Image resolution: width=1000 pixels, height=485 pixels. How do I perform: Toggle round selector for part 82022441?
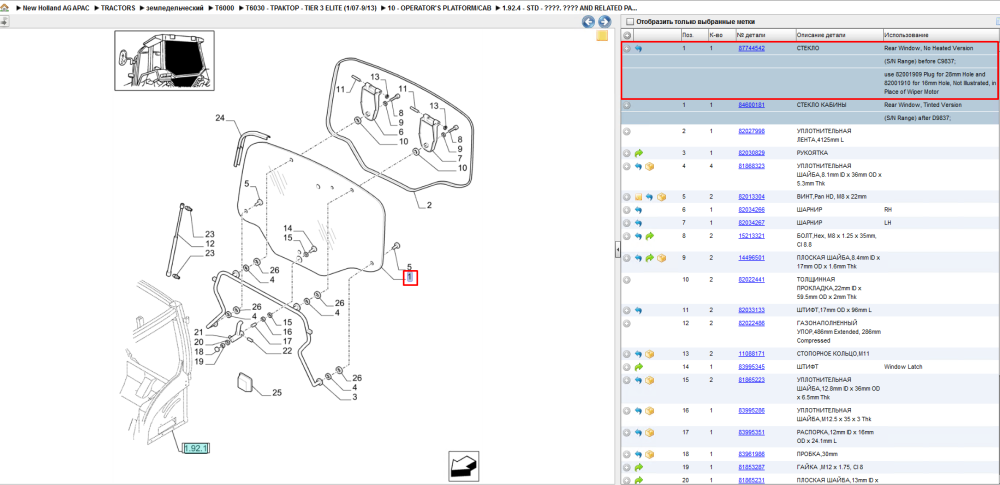tap(627, 280)
